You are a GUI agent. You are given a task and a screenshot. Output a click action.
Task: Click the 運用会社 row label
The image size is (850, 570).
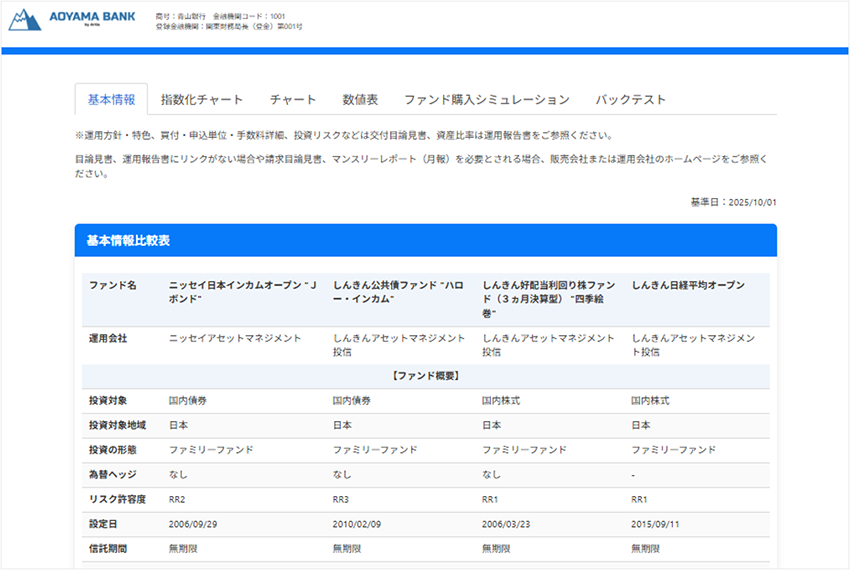(x=108, y=339)
